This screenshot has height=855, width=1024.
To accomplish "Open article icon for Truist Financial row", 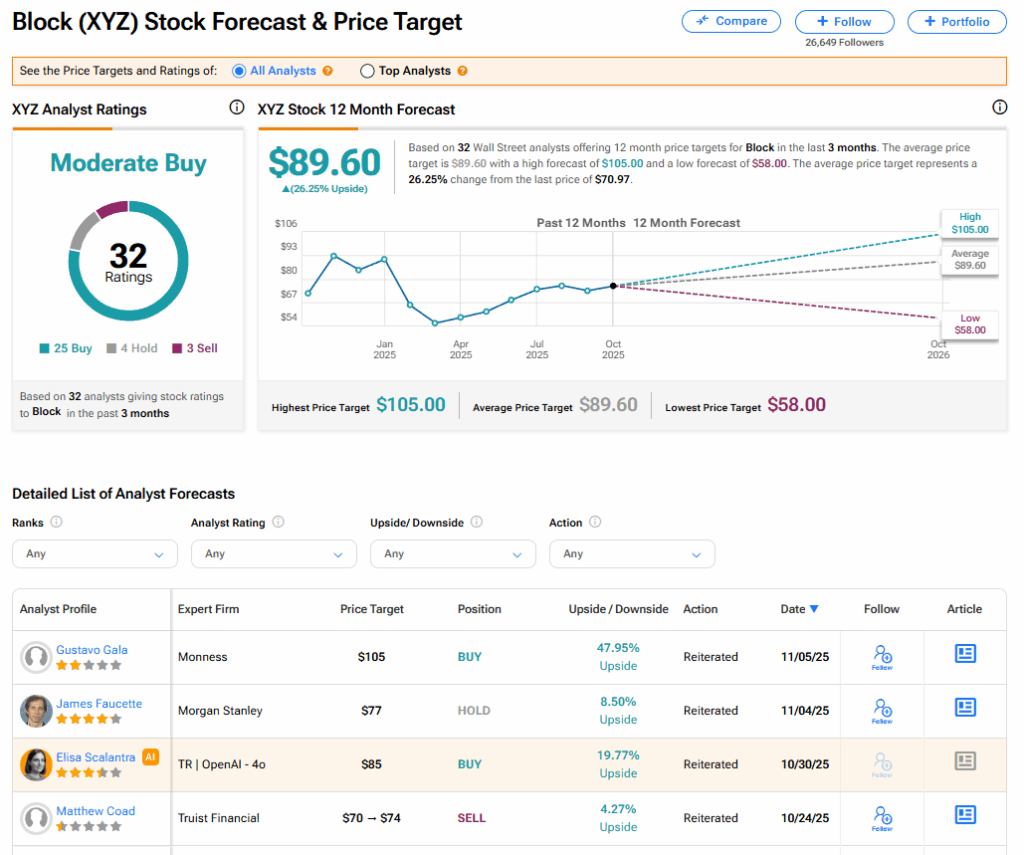I will click(965, 815).
